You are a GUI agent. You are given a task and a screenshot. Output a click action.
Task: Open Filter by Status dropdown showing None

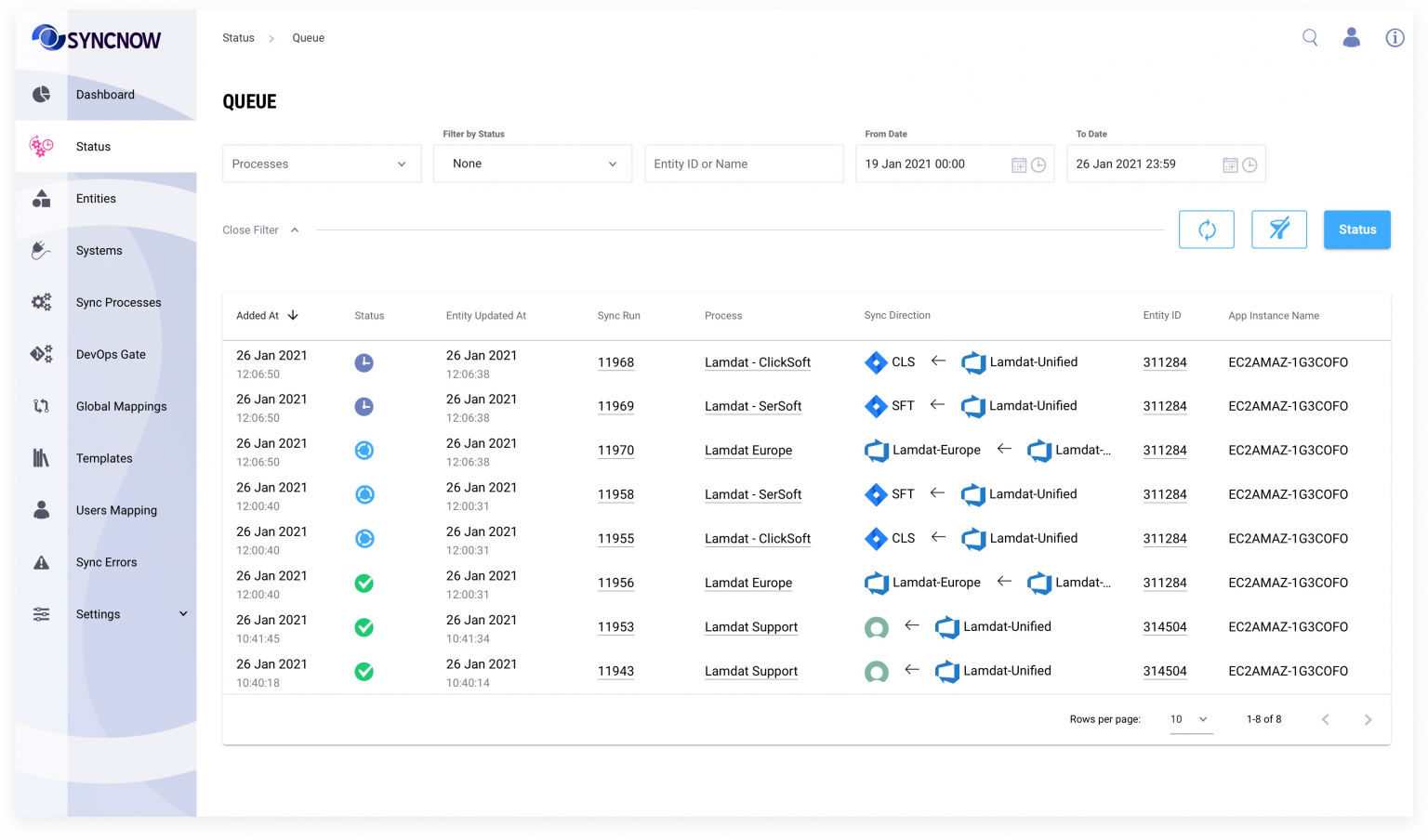[533, 164]
